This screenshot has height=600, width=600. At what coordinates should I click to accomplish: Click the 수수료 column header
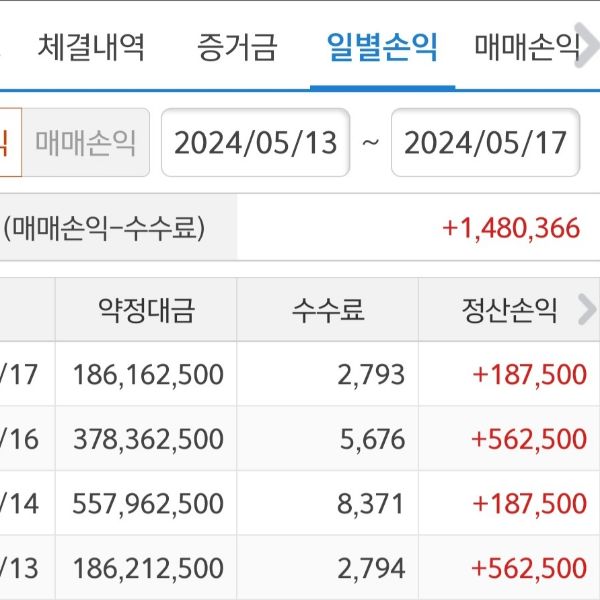327,310
